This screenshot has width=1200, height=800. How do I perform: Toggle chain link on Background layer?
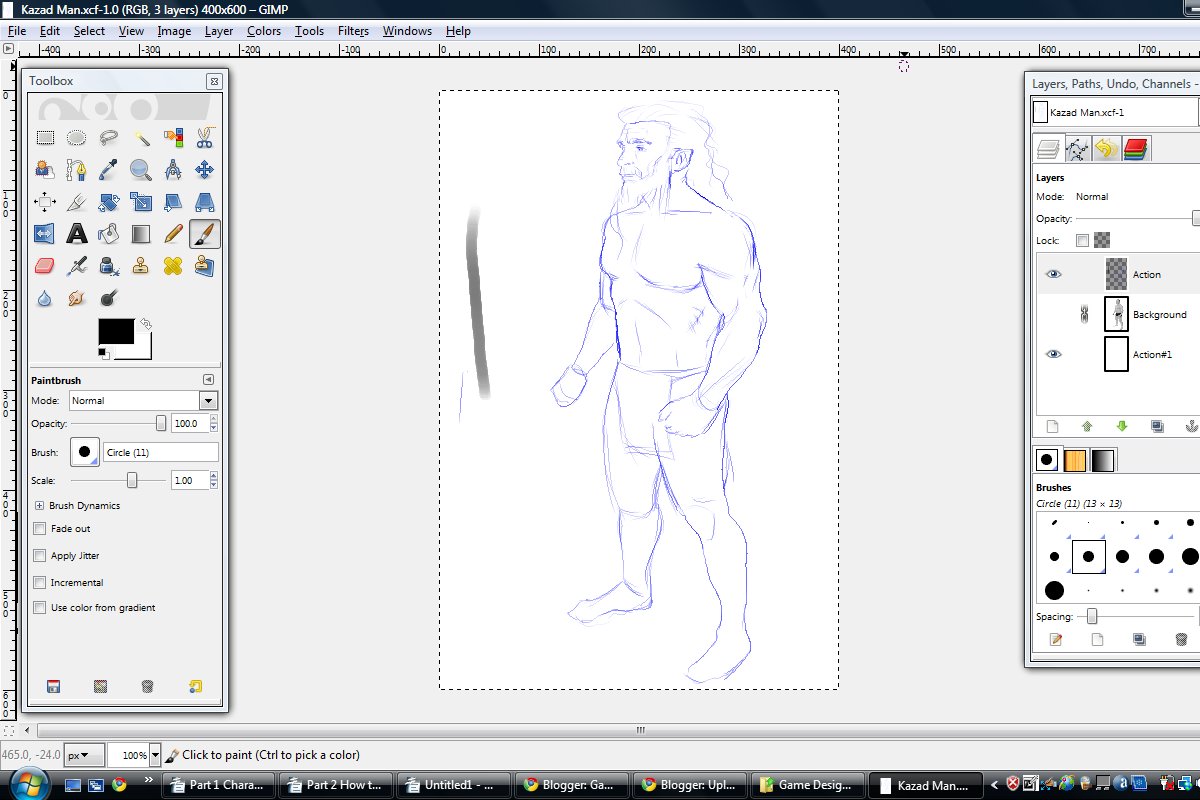(x=1085, y=315)
